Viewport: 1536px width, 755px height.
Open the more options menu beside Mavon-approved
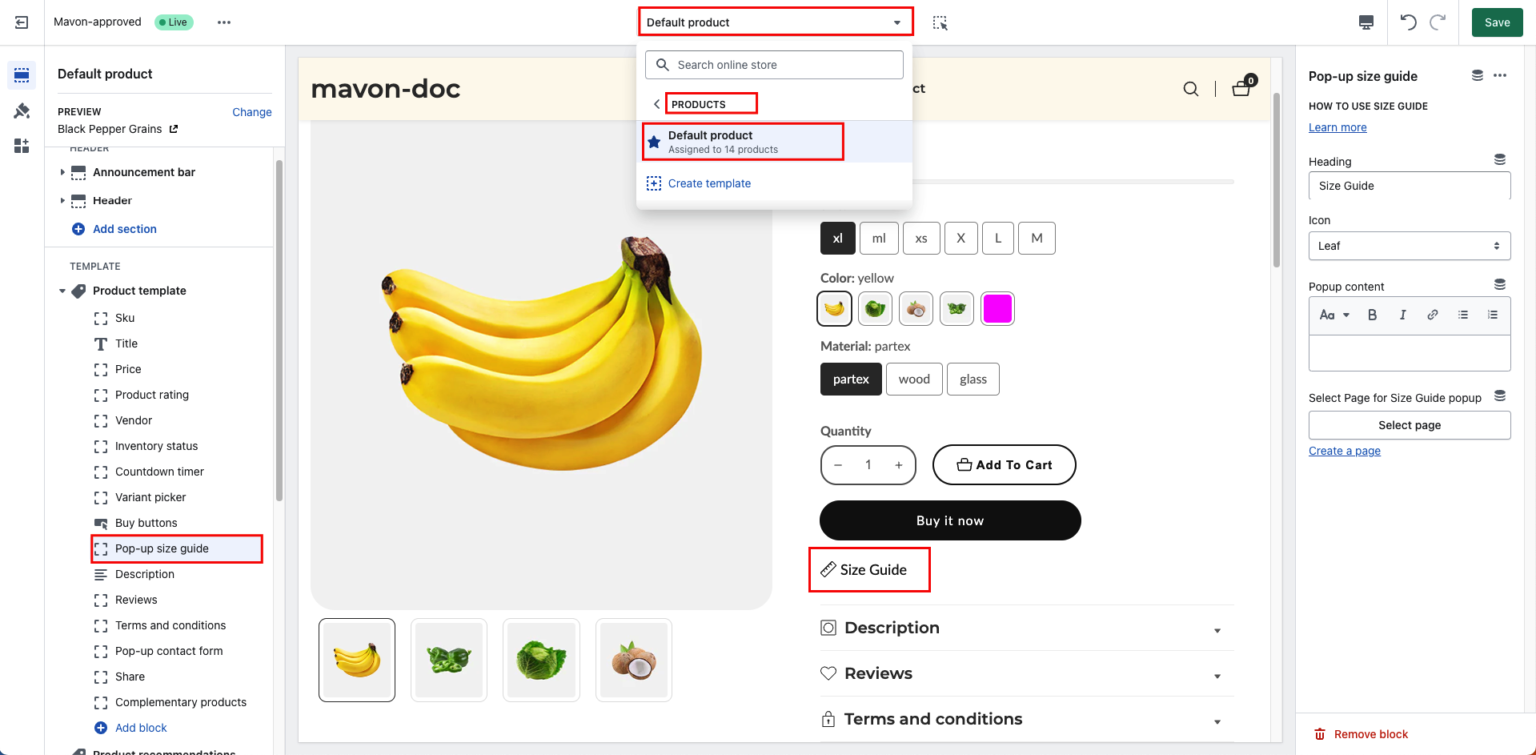click(x=224, y=21)
